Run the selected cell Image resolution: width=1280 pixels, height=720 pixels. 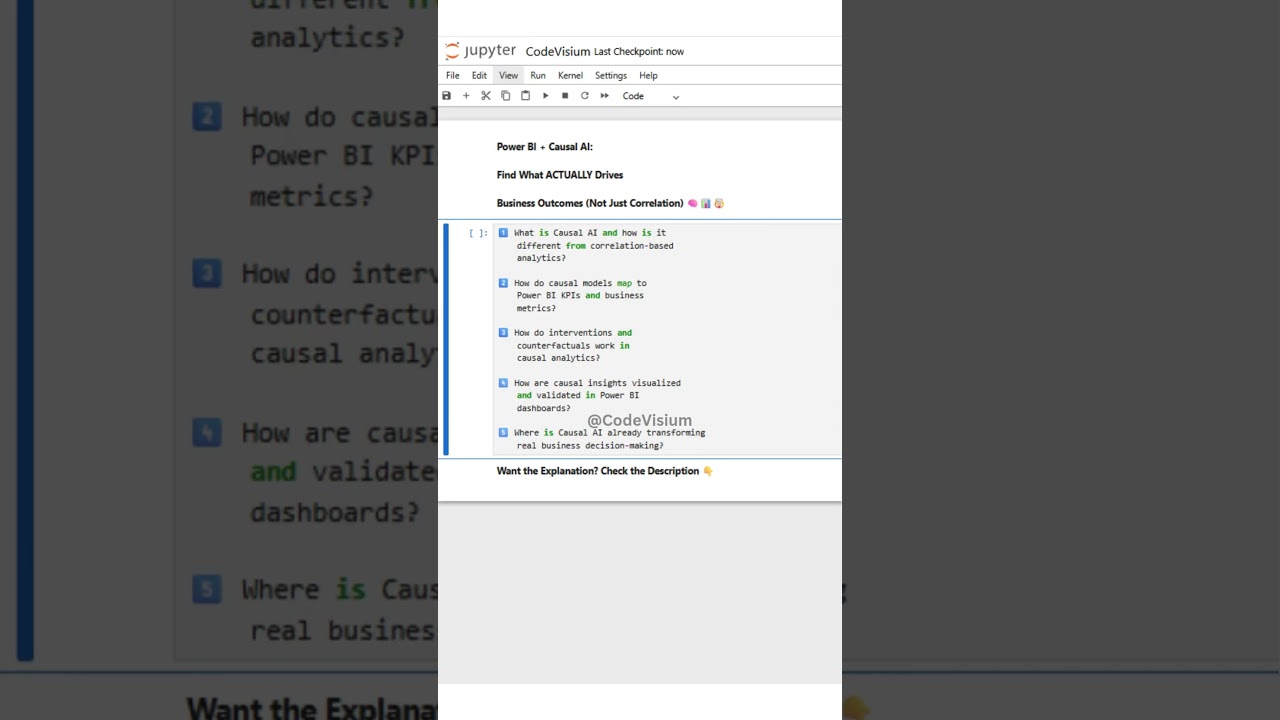[545, 96]
